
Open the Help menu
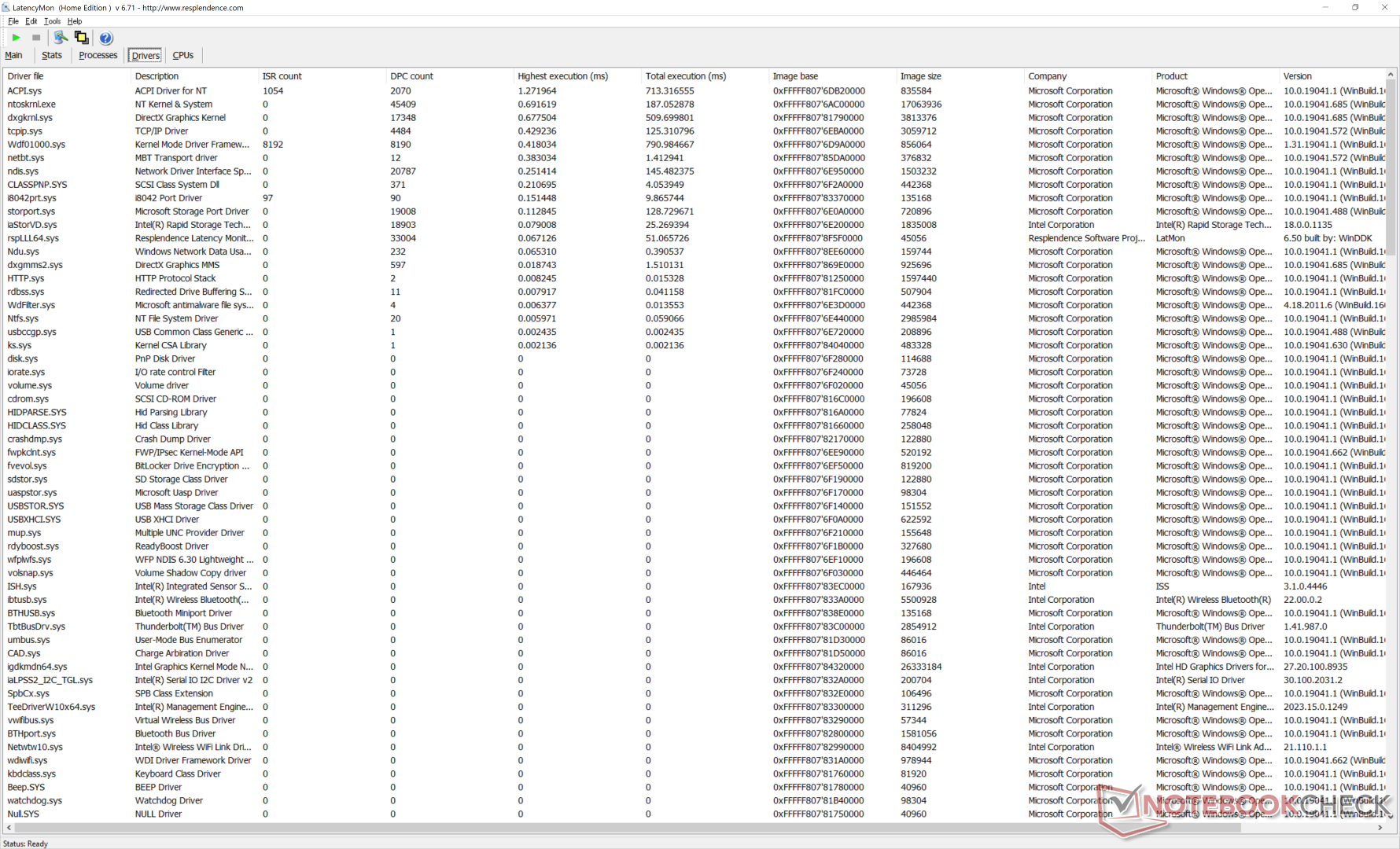coord(75,21)
